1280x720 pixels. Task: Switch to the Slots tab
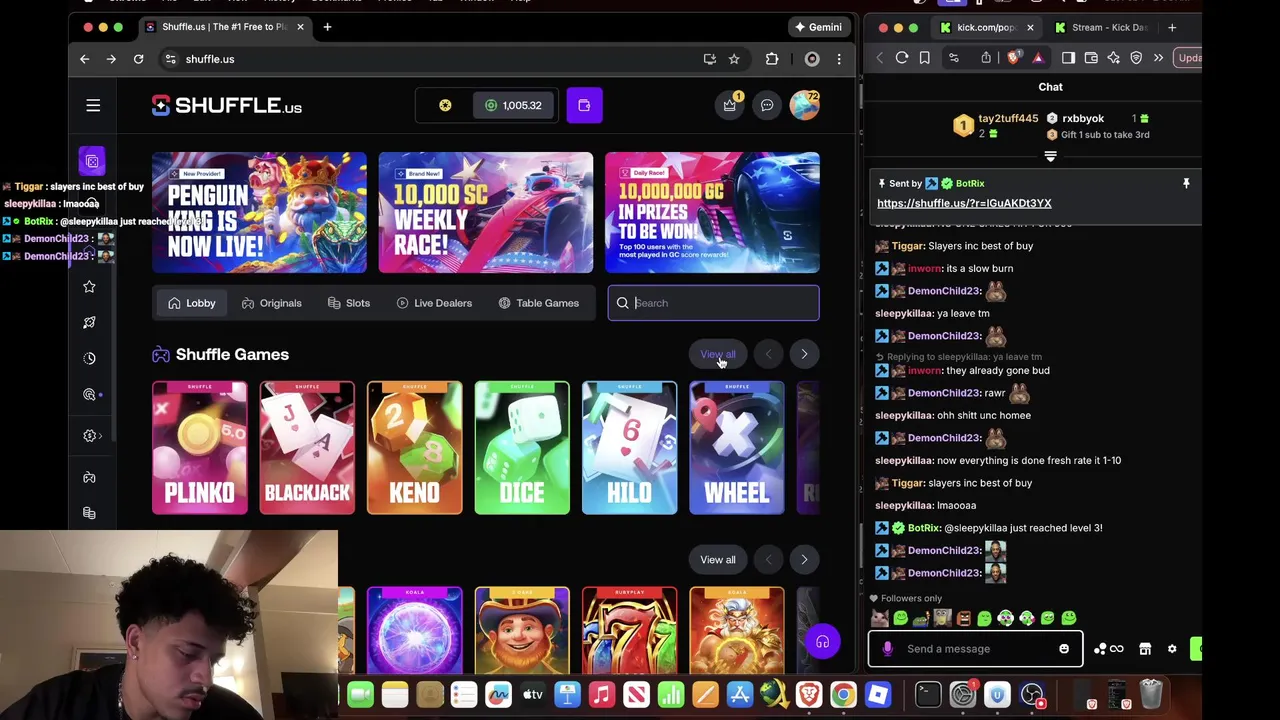click(349, 303)
